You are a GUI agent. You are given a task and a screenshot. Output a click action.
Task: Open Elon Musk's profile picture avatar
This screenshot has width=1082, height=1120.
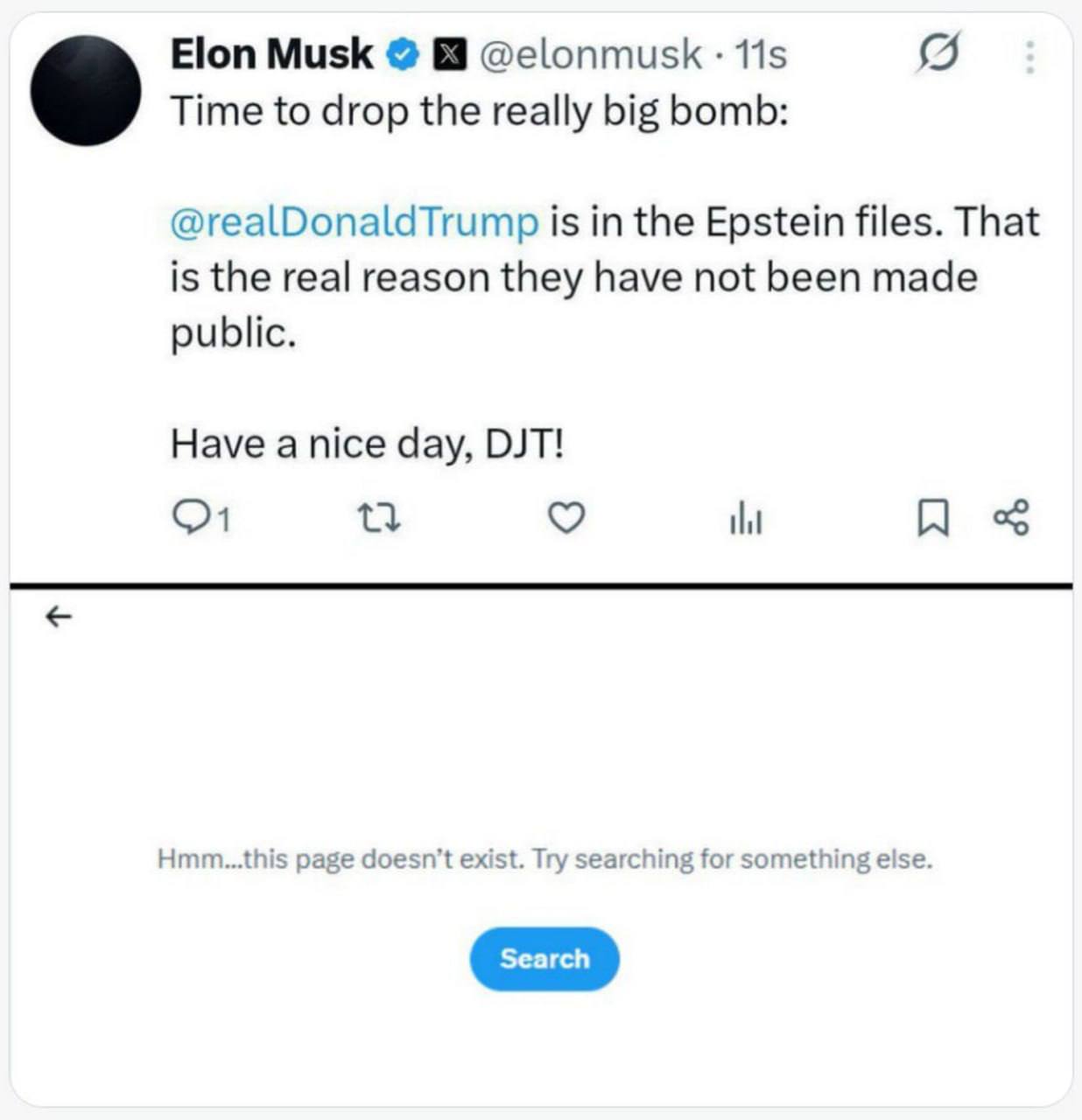(85, 90)
